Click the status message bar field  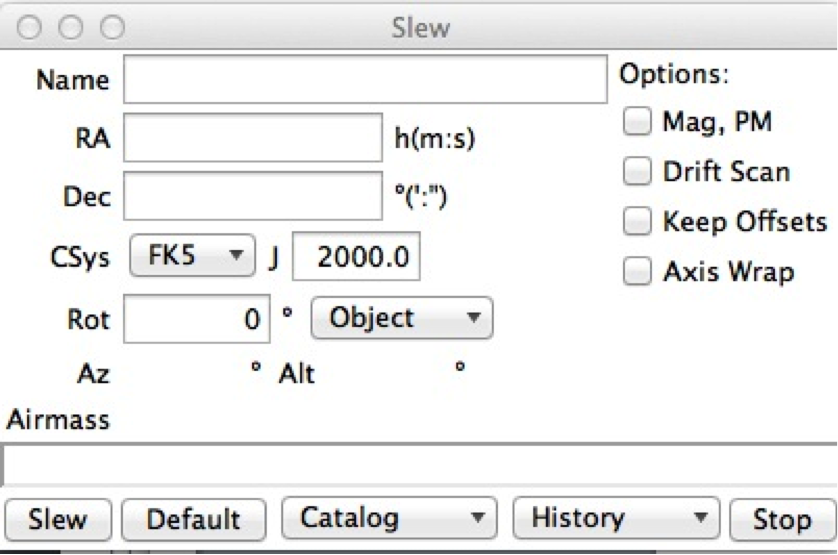coord(420,465)
